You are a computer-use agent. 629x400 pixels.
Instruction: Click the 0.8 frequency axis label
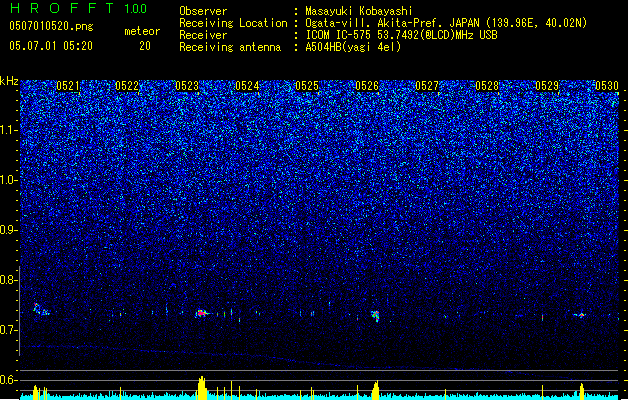[9, 280]
